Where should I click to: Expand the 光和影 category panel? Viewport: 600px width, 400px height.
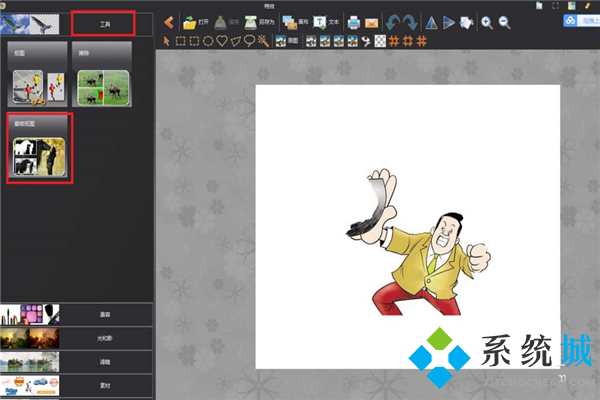76,336
